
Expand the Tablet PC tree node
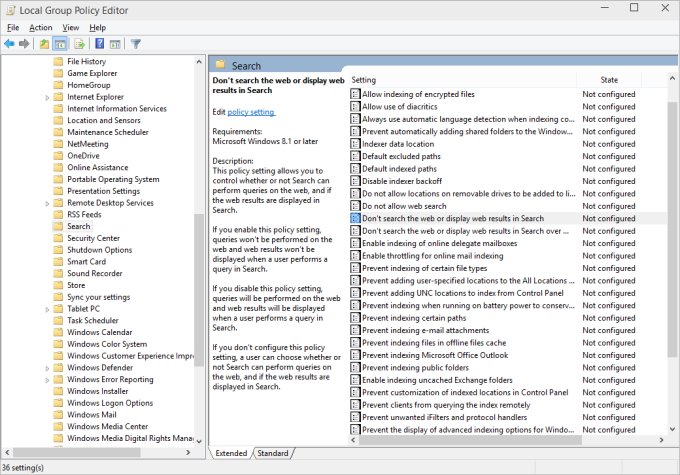coord(47,309)
